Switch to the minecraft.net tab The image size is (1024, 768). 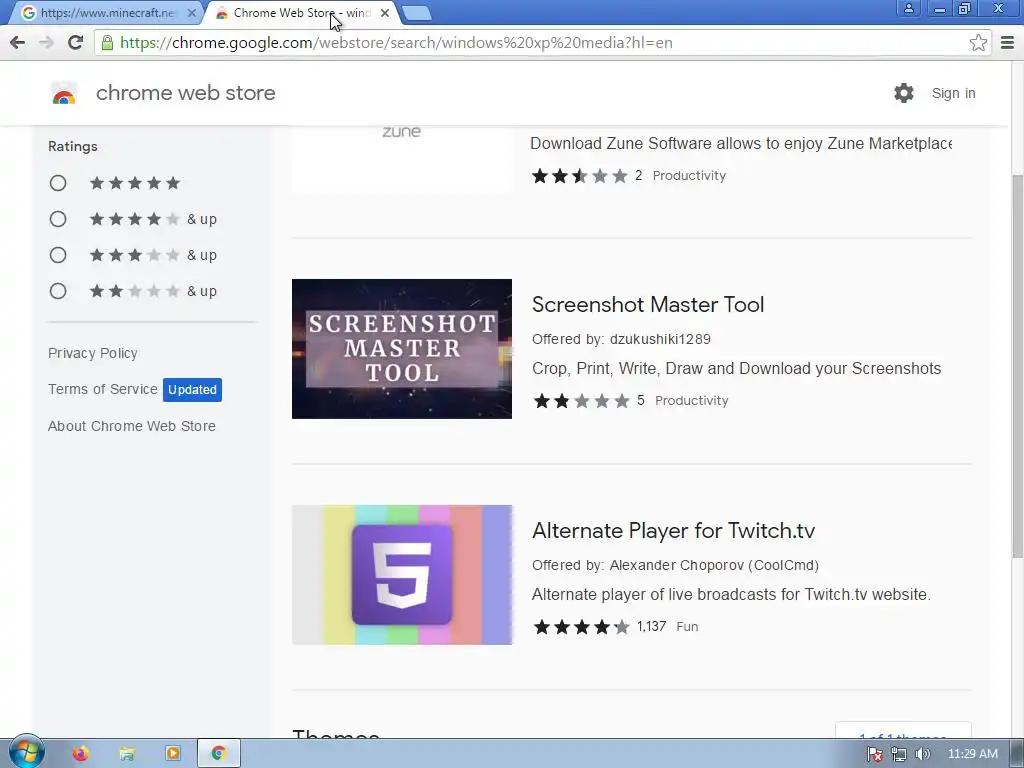pyautogui.click(x=106, y=12)
